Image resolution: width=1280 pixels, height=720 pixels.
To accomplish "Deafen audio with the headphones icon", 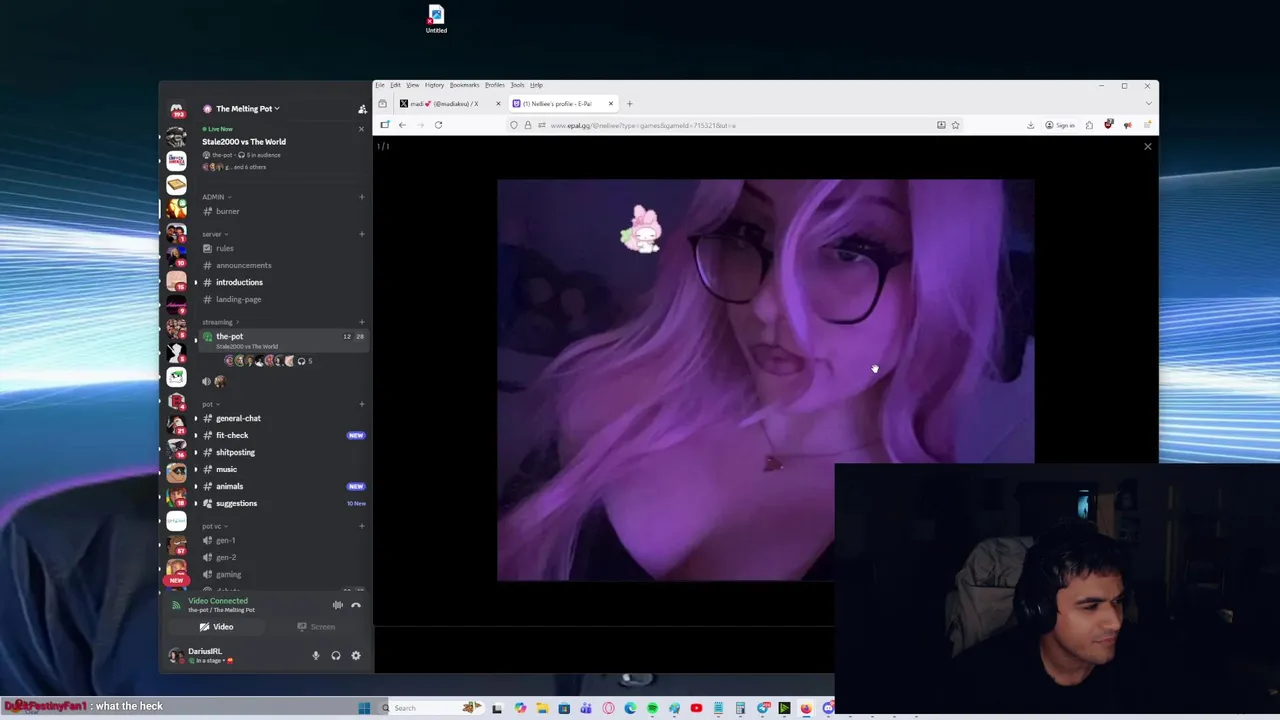I will 336,656.
